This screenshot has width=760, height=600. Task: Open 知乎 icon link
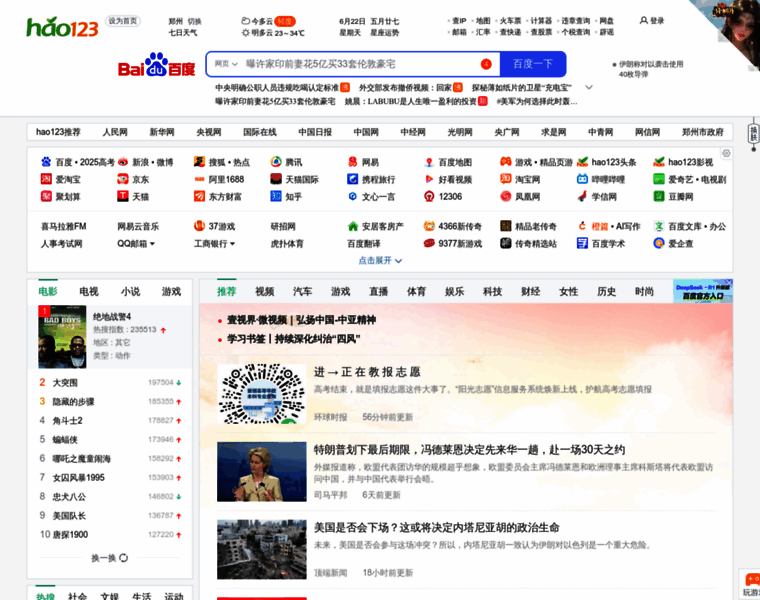276,196
